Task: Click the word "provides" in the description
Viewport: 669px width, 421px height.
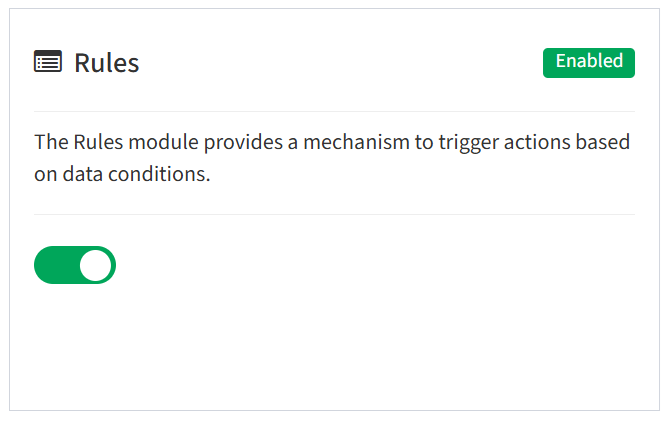Action: 243,143
